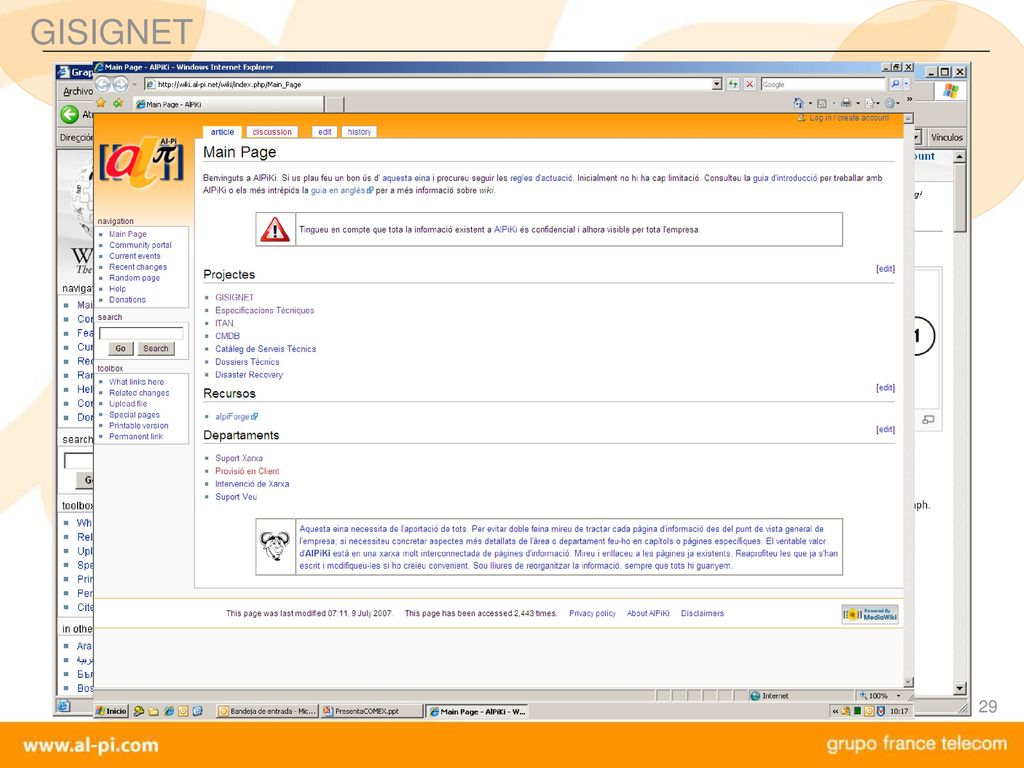Click the zoom magnifier in status bar
The width and height of the screenshot is (1024, 768).
click(863, 696)
